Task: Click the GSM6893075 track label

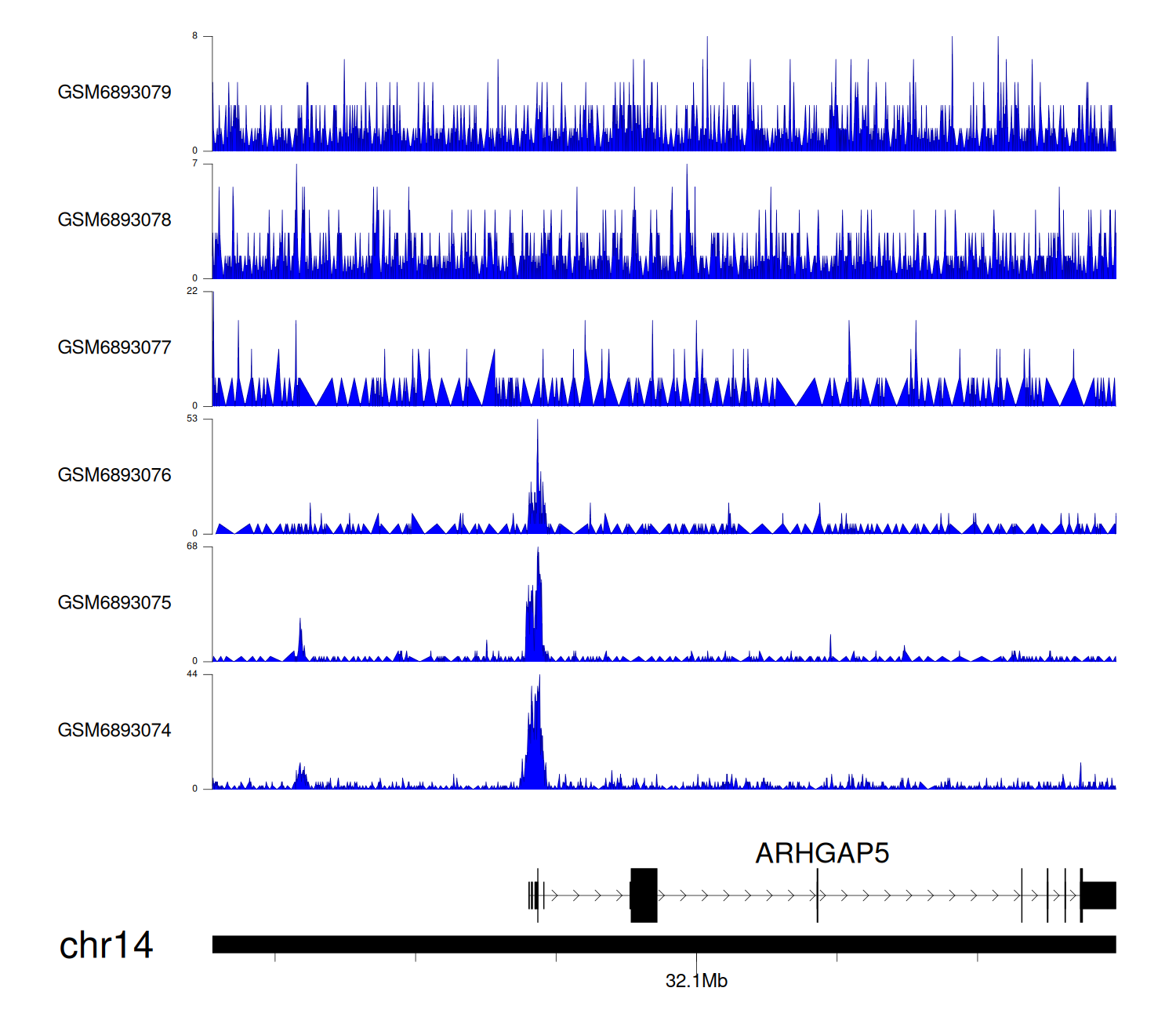Action: click(x=114, y=603)
